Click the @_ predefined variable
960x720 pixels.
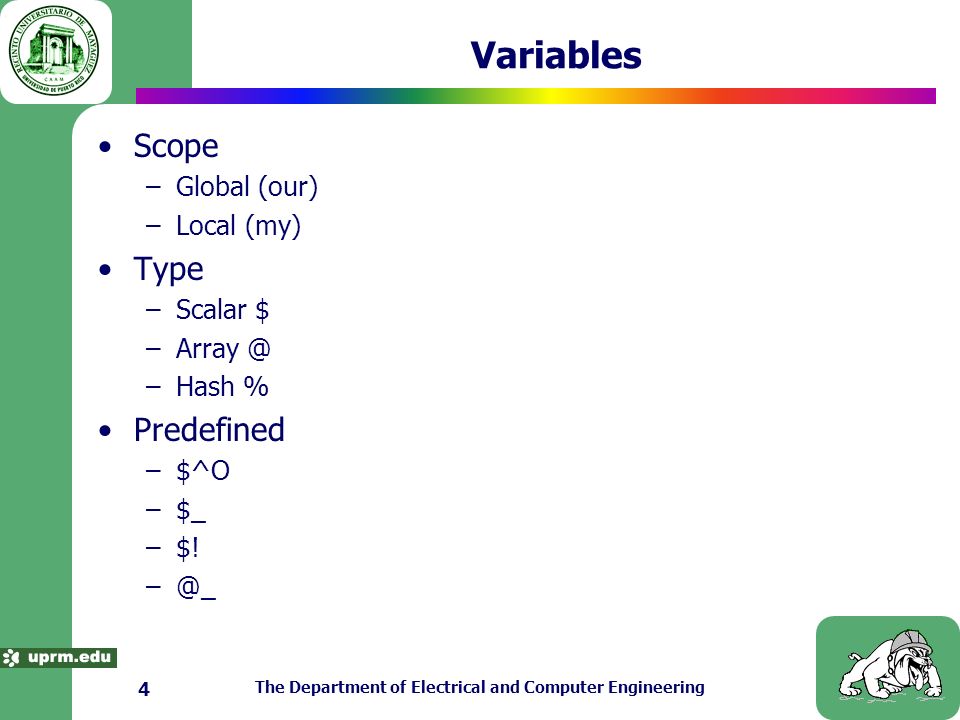pyautogui.click(x=196, y=587)
